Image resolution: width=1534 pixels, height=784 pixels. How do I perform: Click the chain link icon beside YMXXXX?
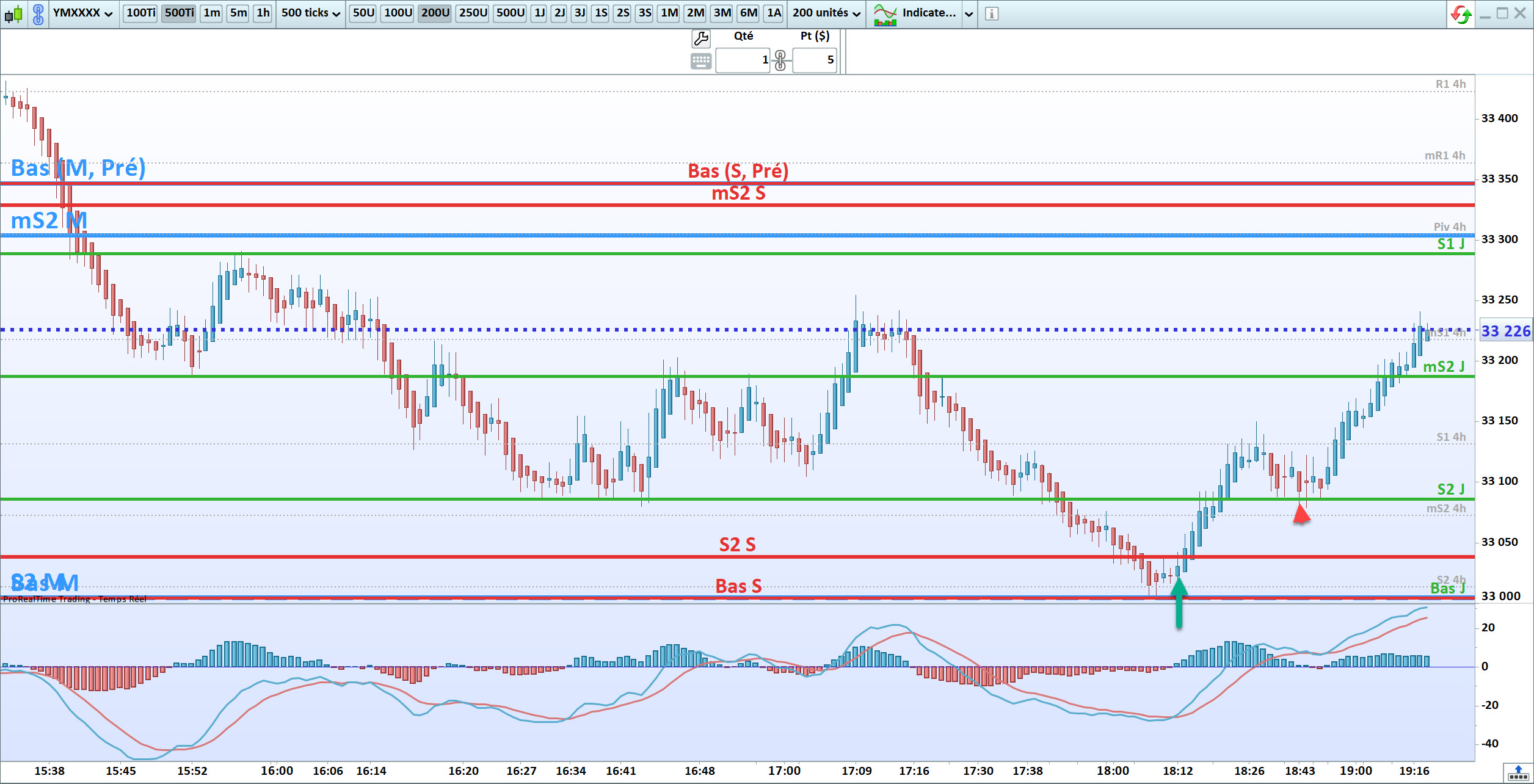click(x=38, y=13)
